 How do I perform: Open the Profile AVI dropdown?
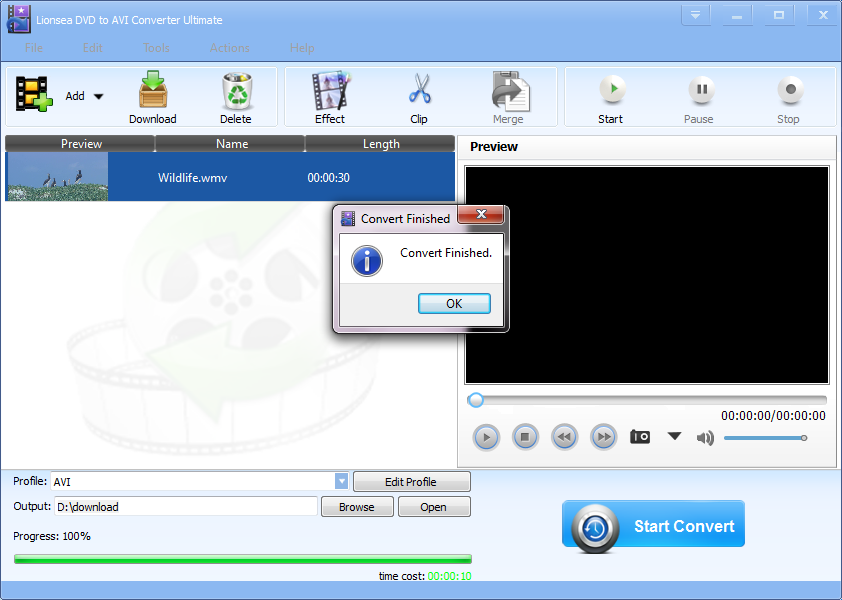point(342,481)
